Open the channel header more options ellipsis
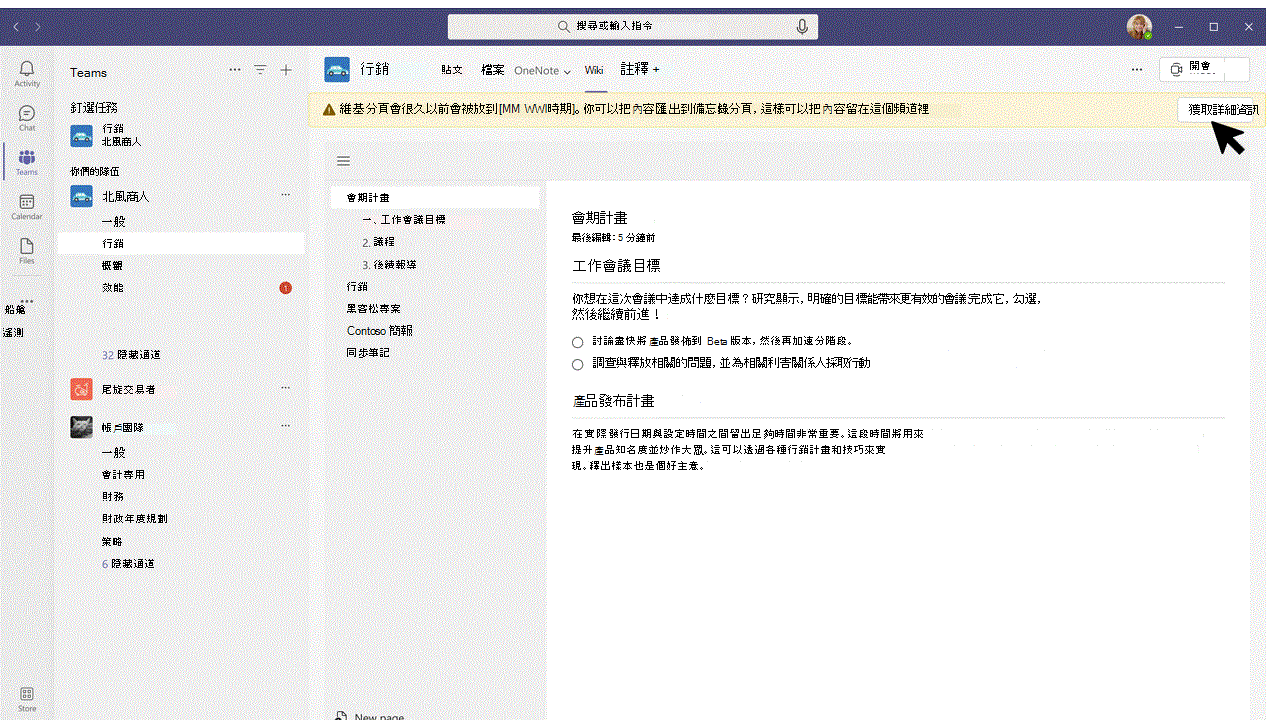 click(1137, 70)
